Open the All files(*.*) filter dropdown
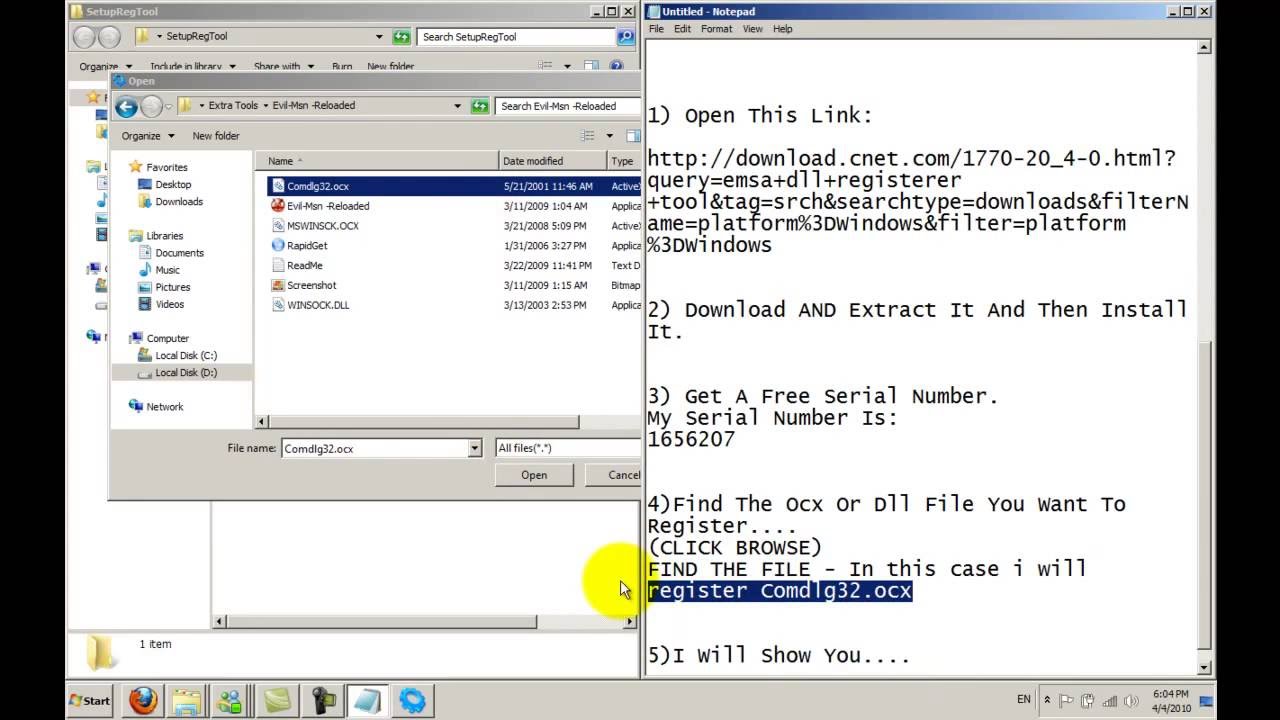This screenshot has height=720, width=1280. [x=568, y=449]
